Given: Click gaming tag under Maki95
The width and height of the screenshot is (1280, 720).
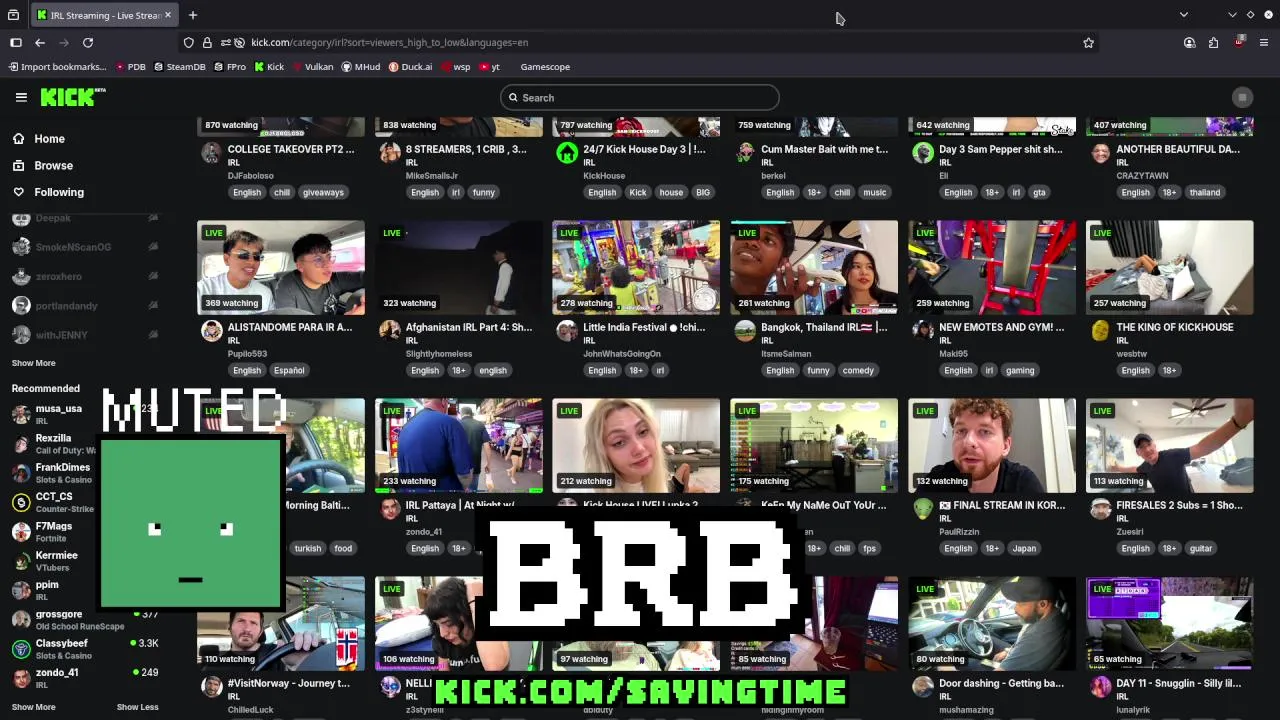Looking at the screenshot, I should [1020, 370].
